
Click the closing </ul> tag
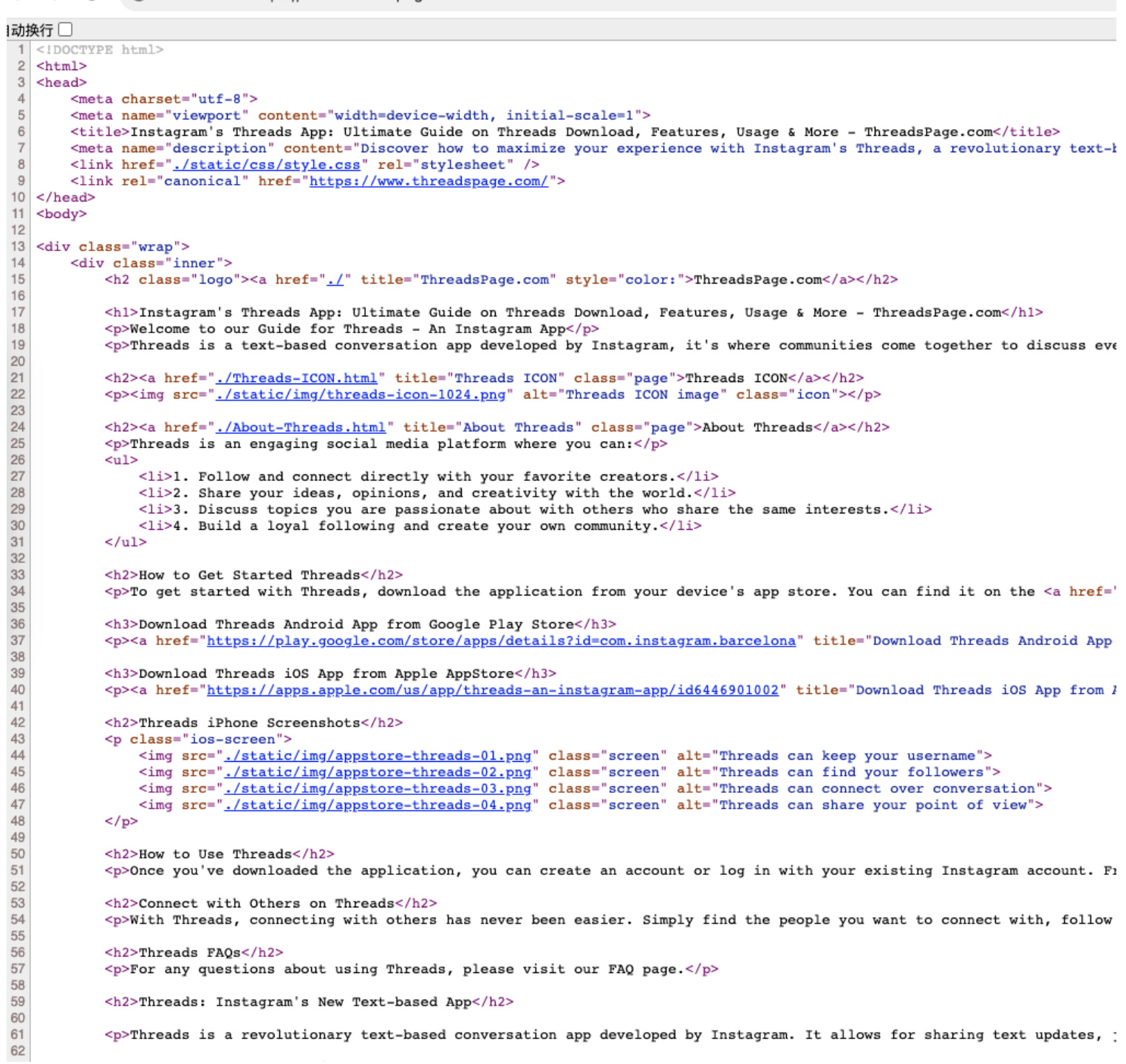[x=126, y=542]
